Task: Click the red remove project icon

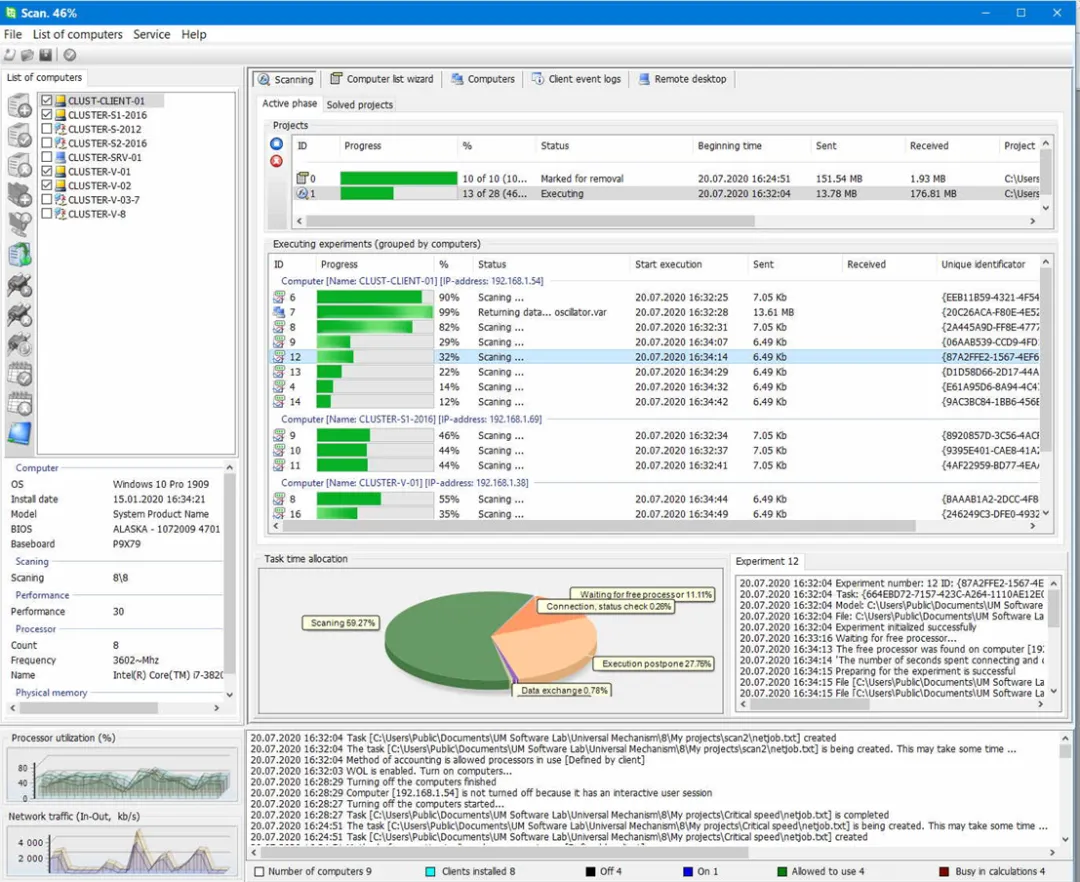Action: point(277,161)
